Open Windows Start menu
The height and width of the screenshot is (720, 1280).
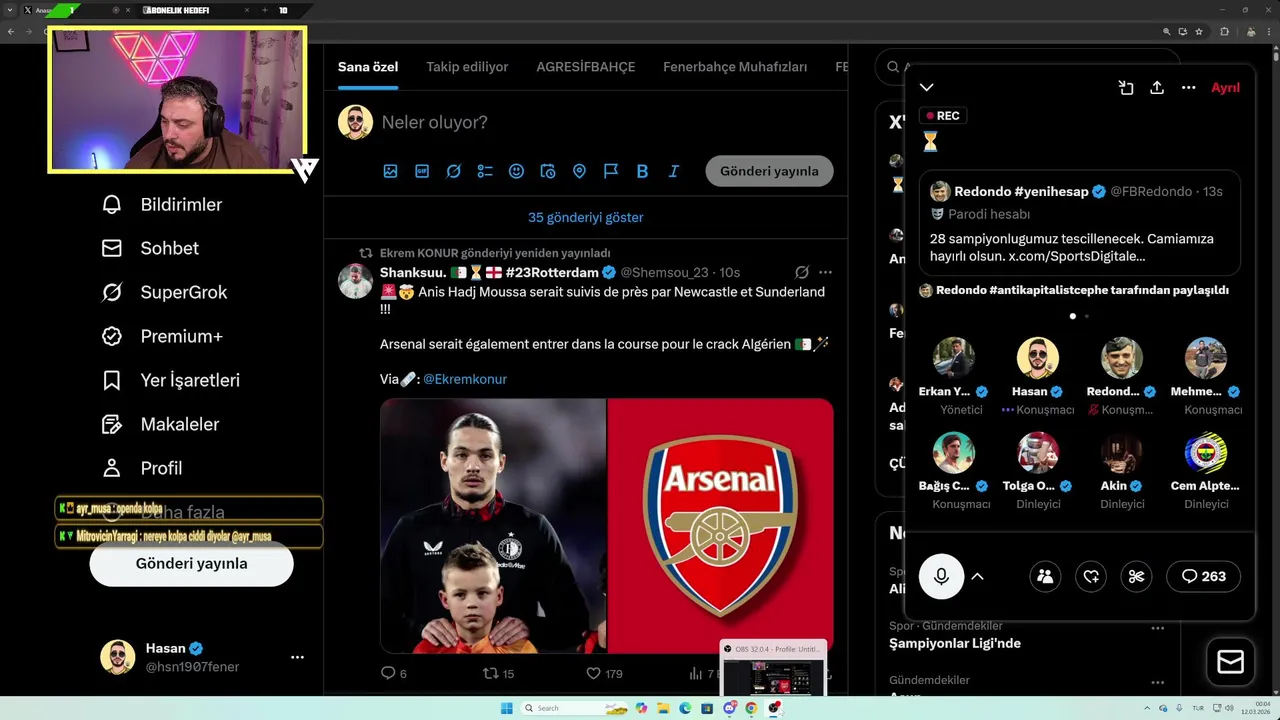coord(506,708)
